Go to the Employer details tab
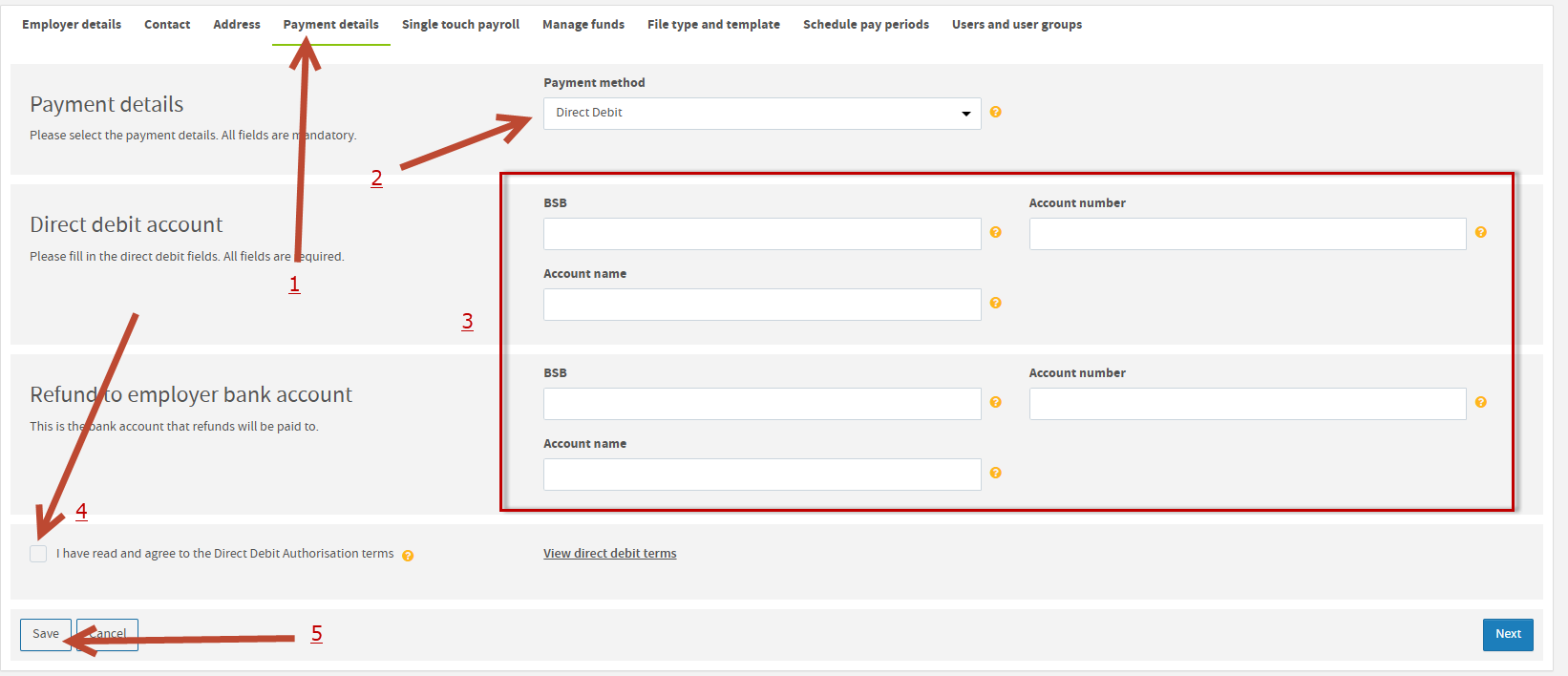This screenshot has width=1568, height=676. (x=72, y=25)
